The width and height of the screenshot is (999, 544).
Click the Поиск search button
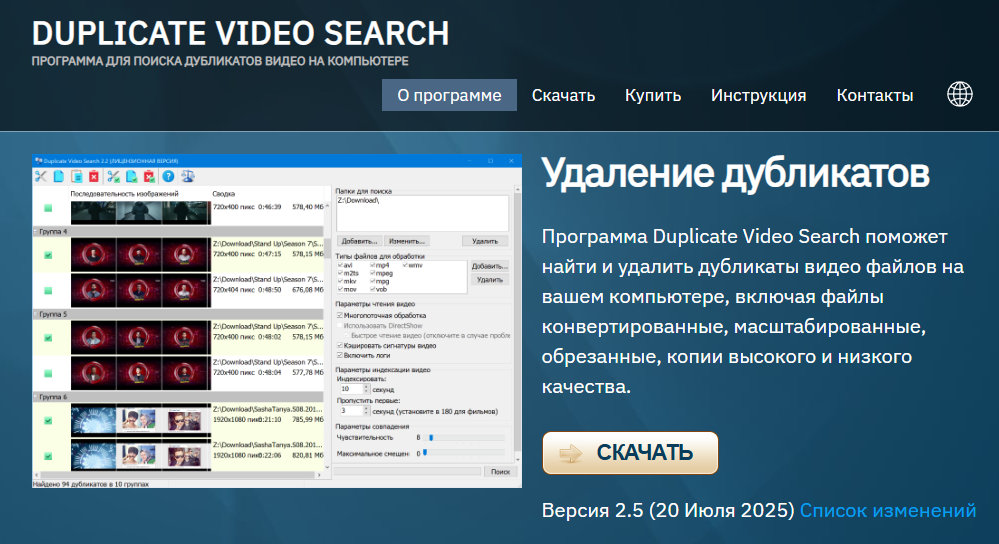501,471
